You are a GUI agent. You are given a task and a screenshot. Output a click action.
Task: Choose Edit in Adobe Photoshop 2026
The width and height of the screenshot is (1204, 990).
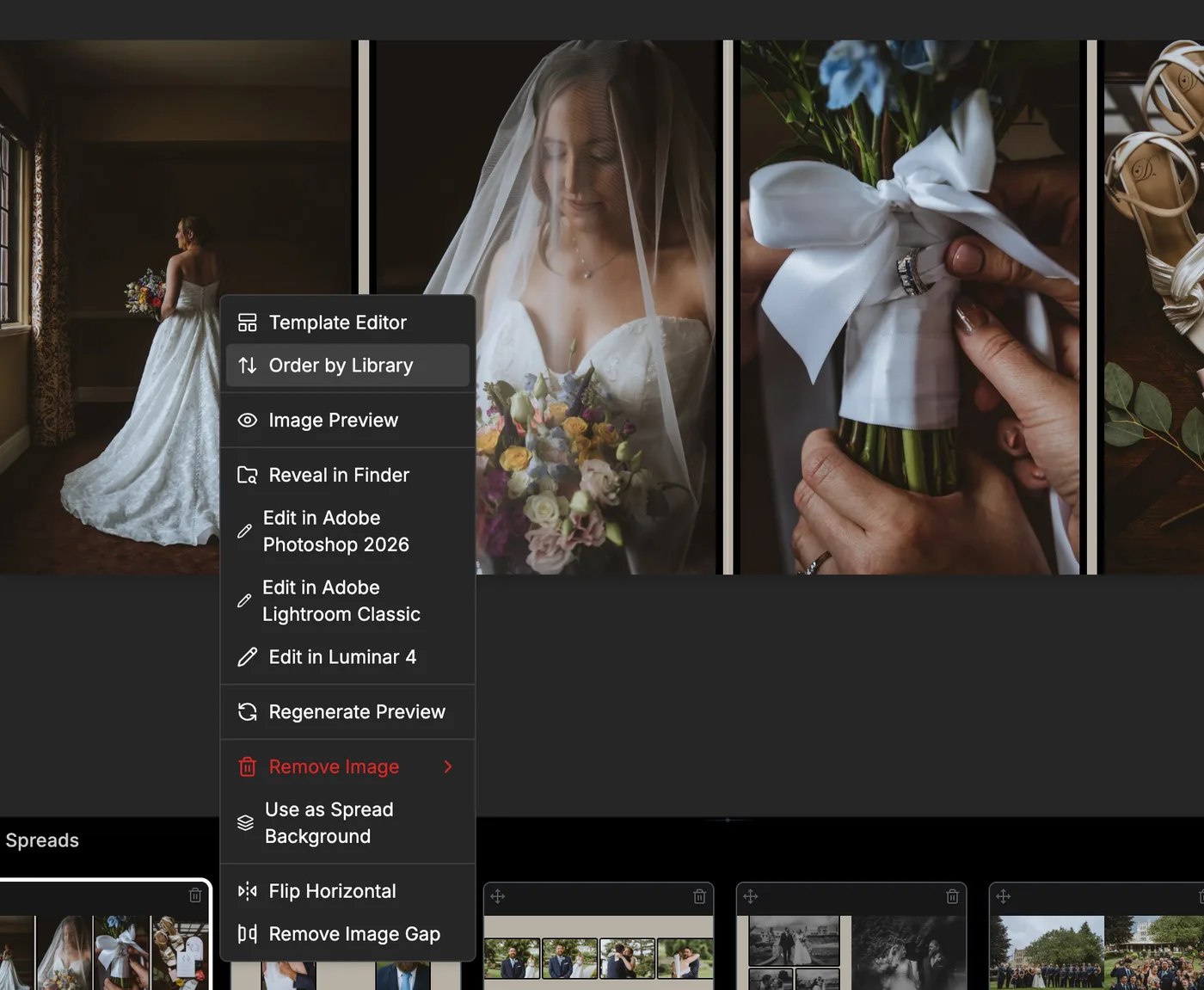pos(347,532)
